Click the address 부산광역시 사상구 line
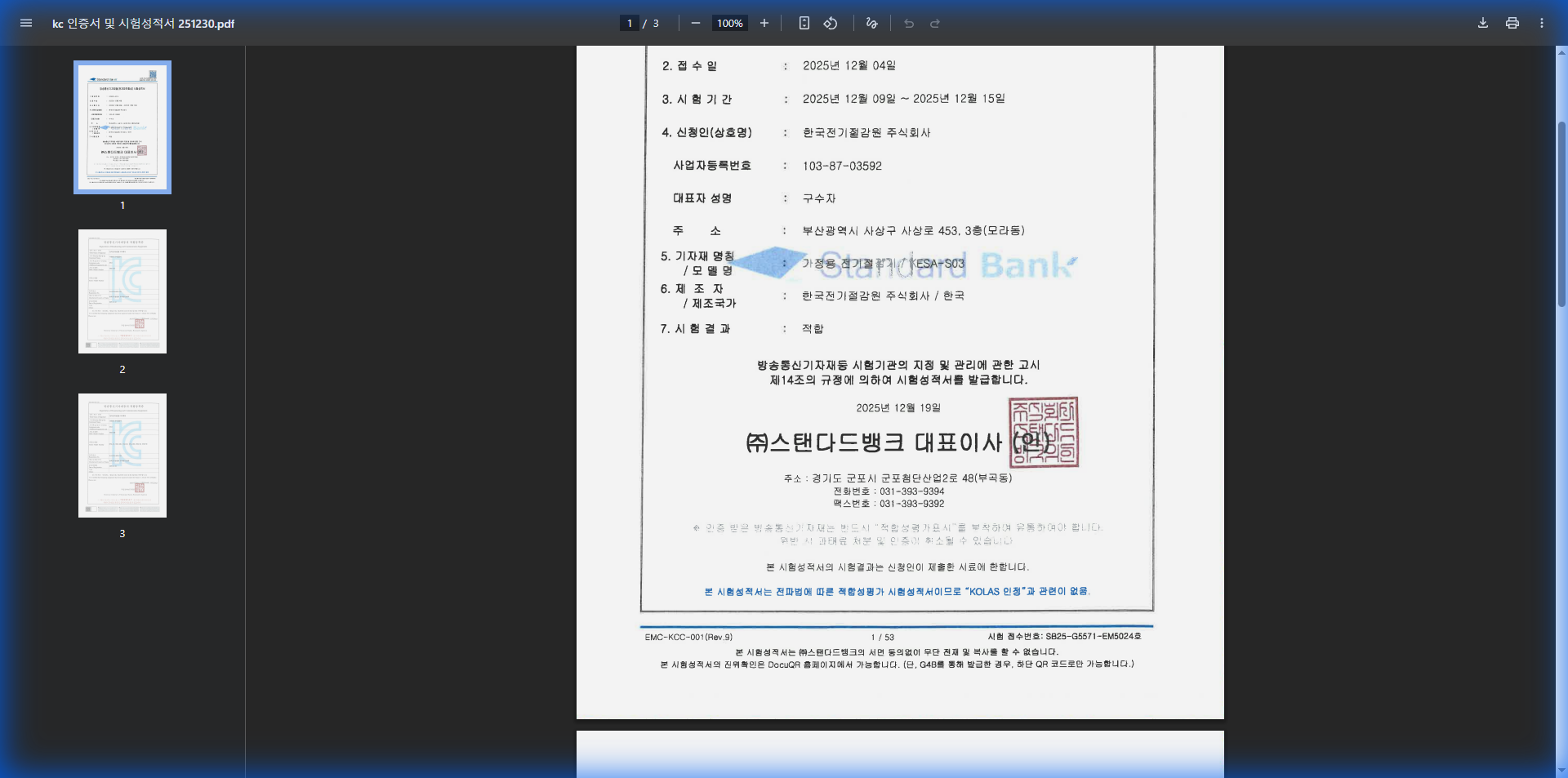This screenshot has height=778, width=1568. pos(913,231)
